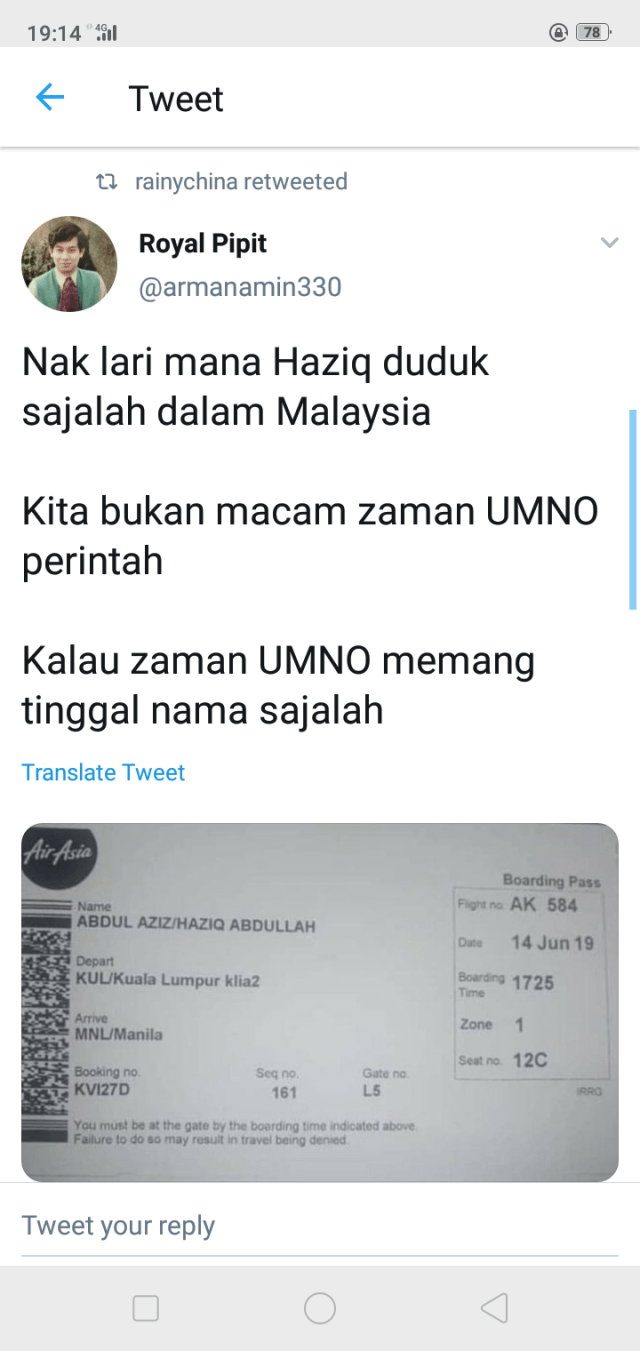Open the tweet options chevron menu

point(608,243)
